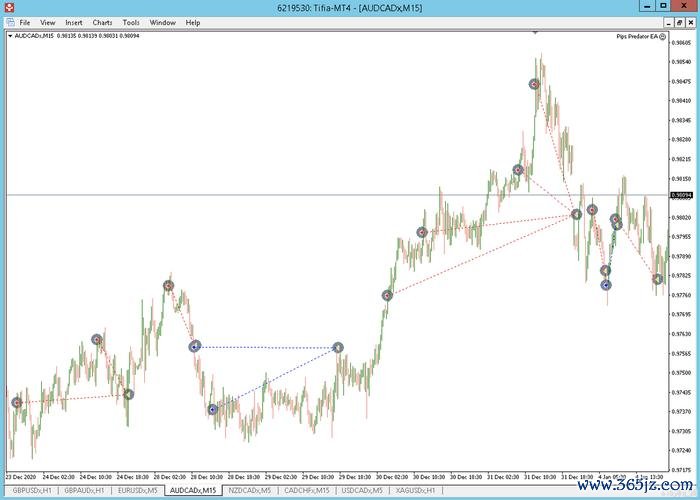700x500 pixels.
Task: Click the 30 Dec 02:30 time axis label
Action: [x=392, y=477]
